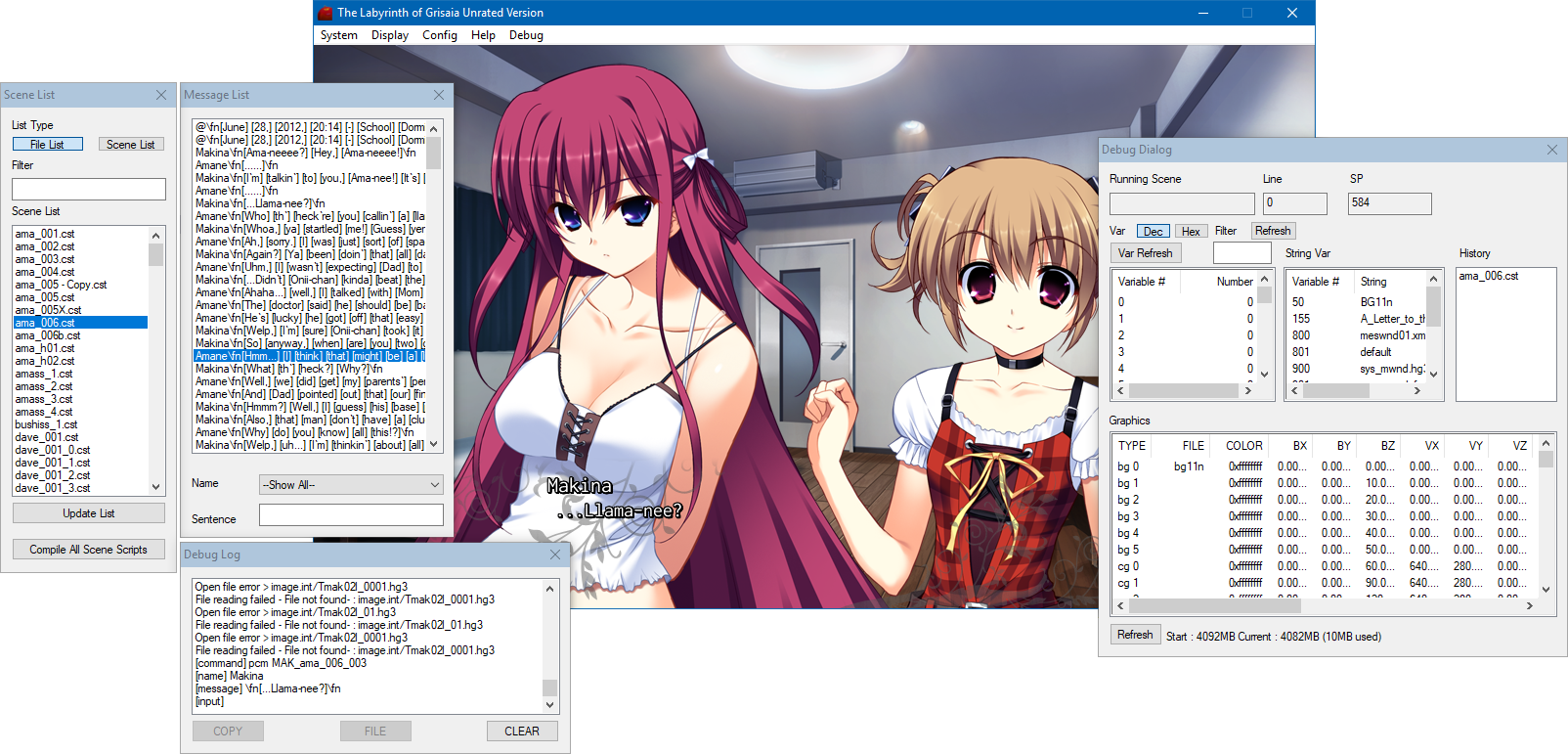1568x754 pixels.
Task: Close the Debug Dialog window
Action: click(x=1552, y=150)
